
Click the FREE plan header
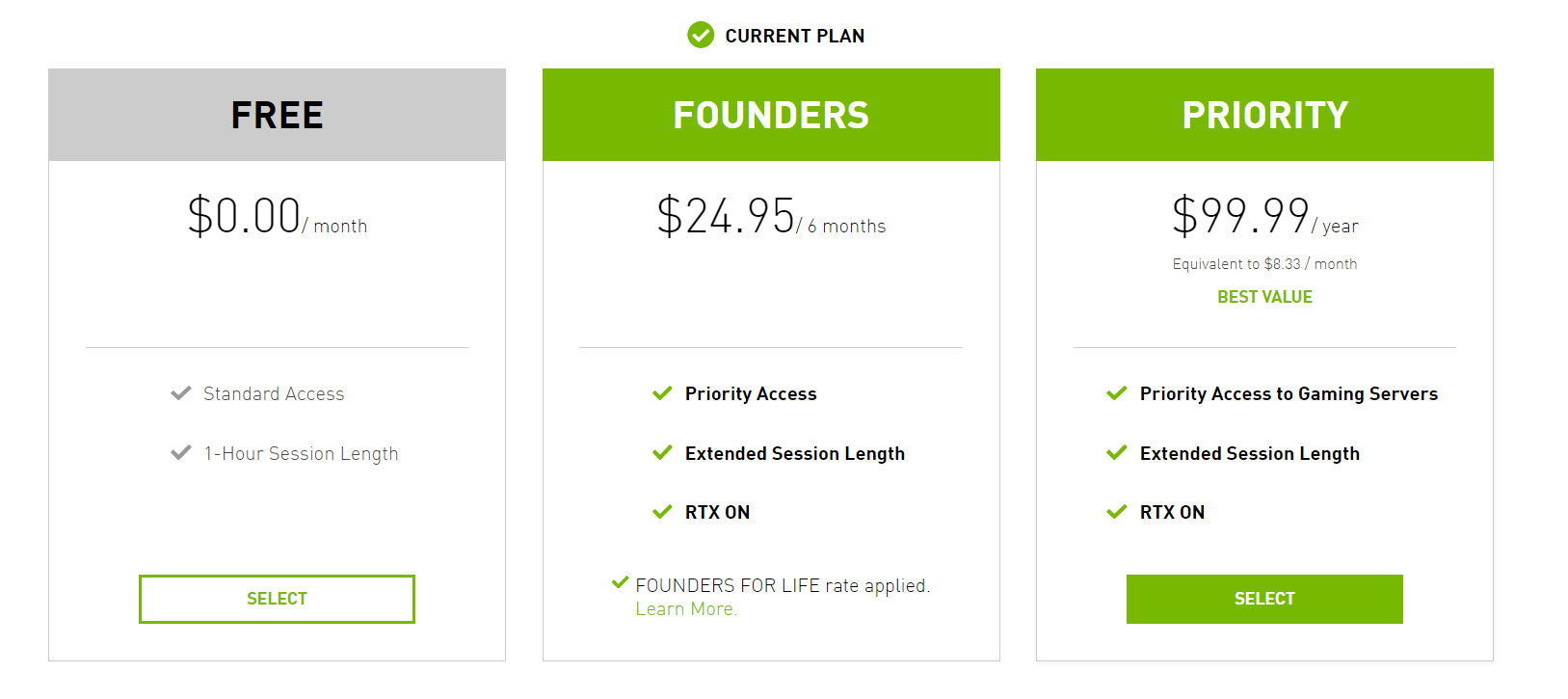point(277,115)
